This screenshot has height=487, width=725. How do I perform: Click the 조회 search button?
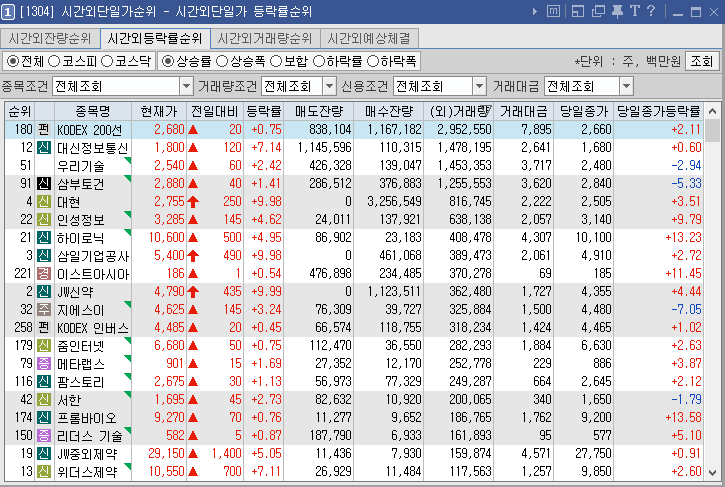[702, 61]
